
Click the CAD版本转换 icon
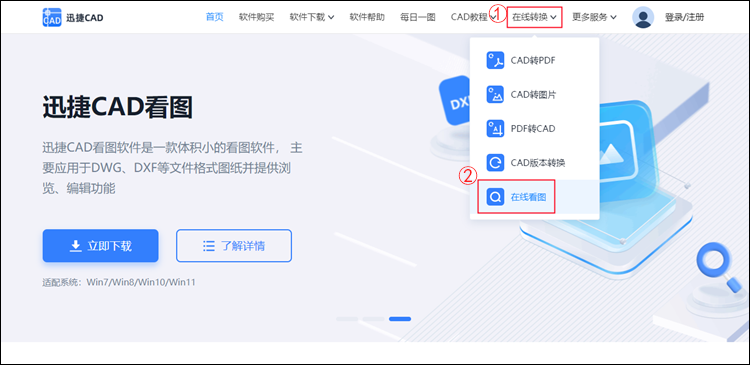coord(495,163)
